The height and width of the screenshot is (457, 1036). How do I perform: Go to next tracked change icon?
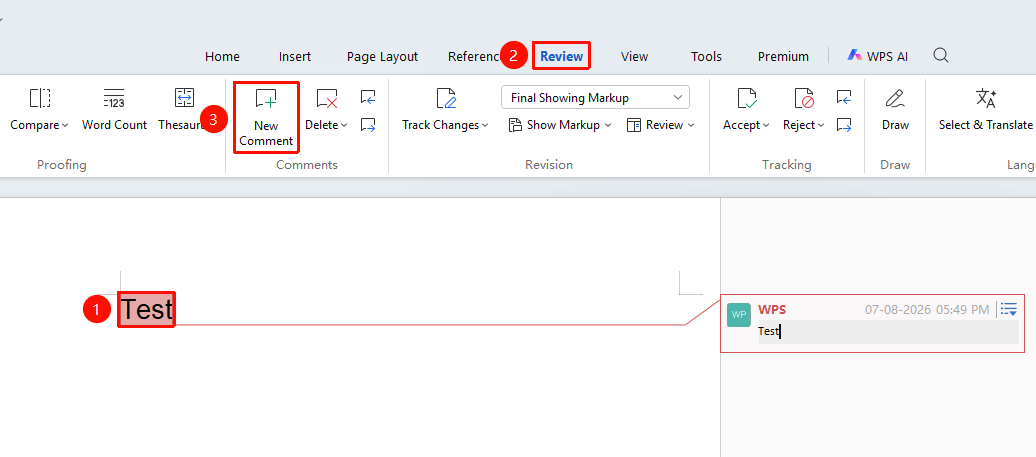tap(844, 125)
